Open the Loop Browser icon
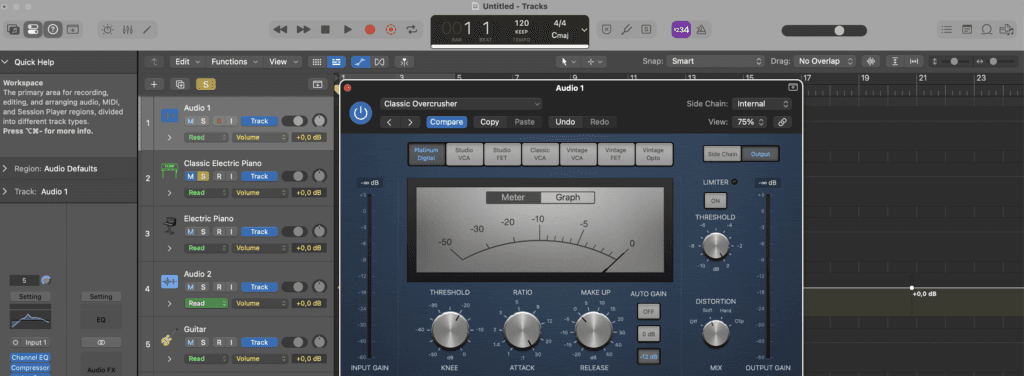Image resolution: width=1024 pixels, height=376 pixels. 987,29
